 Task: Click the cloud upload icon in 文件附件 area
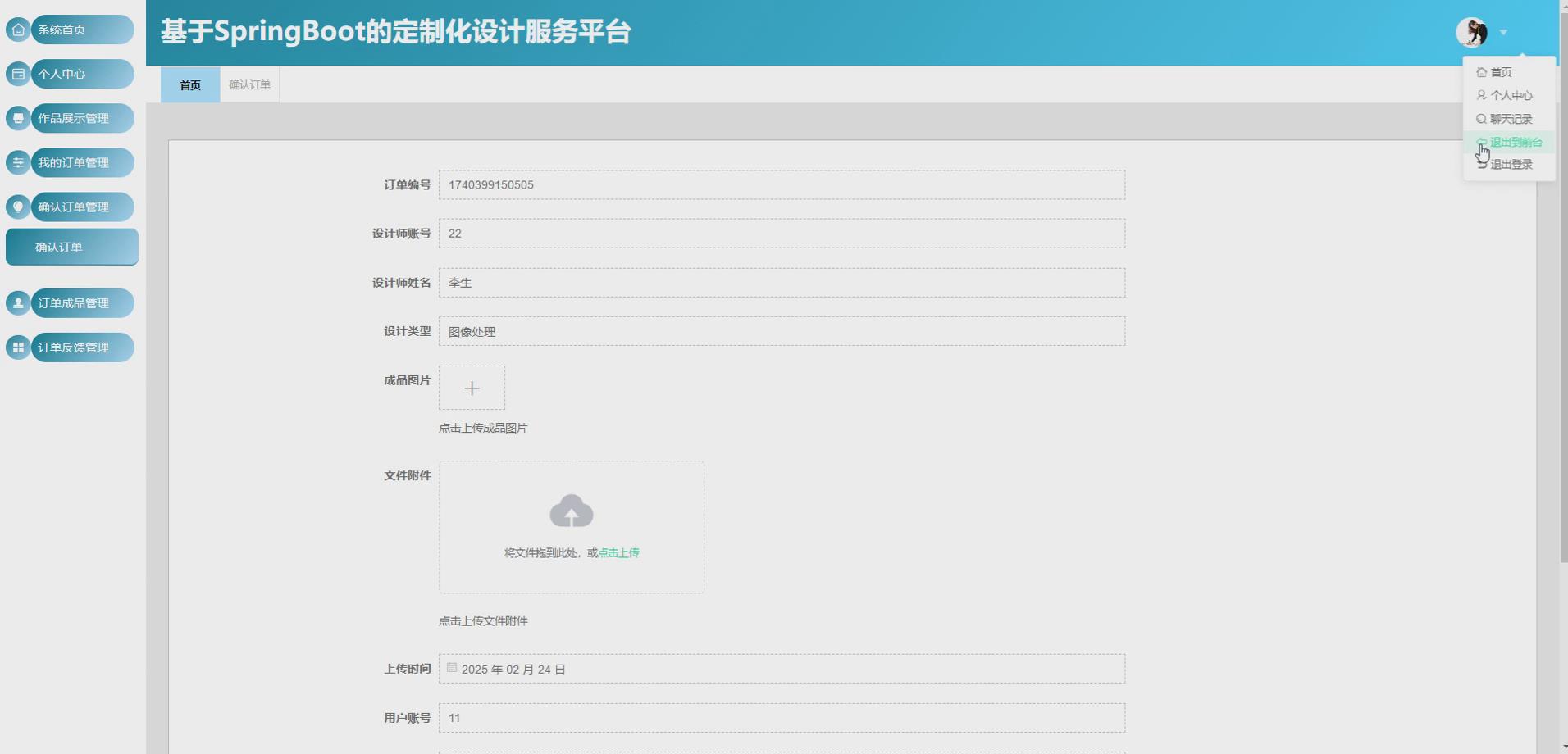[x=572, y=510]
